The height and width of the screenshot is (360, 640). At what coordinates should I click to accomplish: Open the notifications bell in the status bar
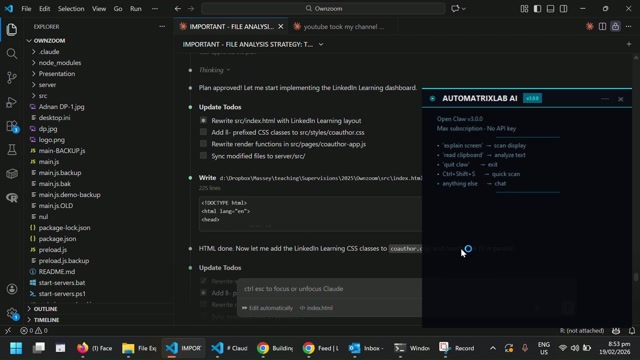[x=632, y=331]
